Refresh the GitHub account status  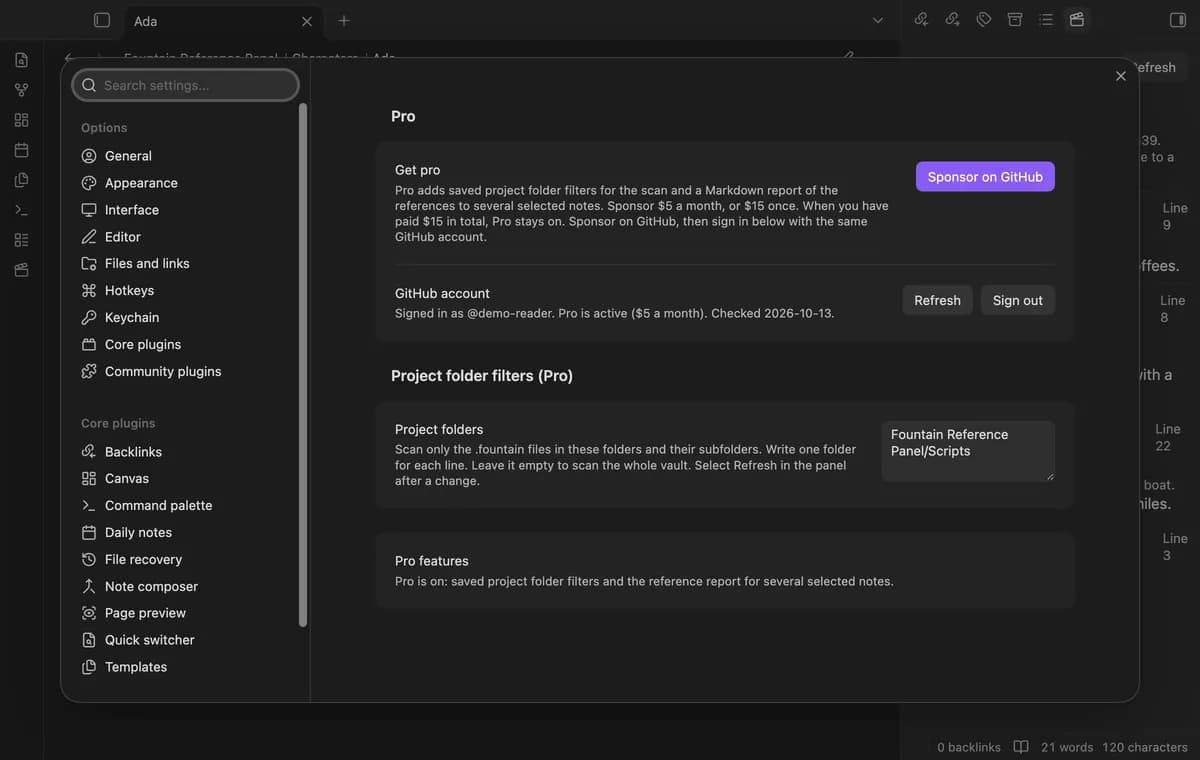click(x=937, y=300)
